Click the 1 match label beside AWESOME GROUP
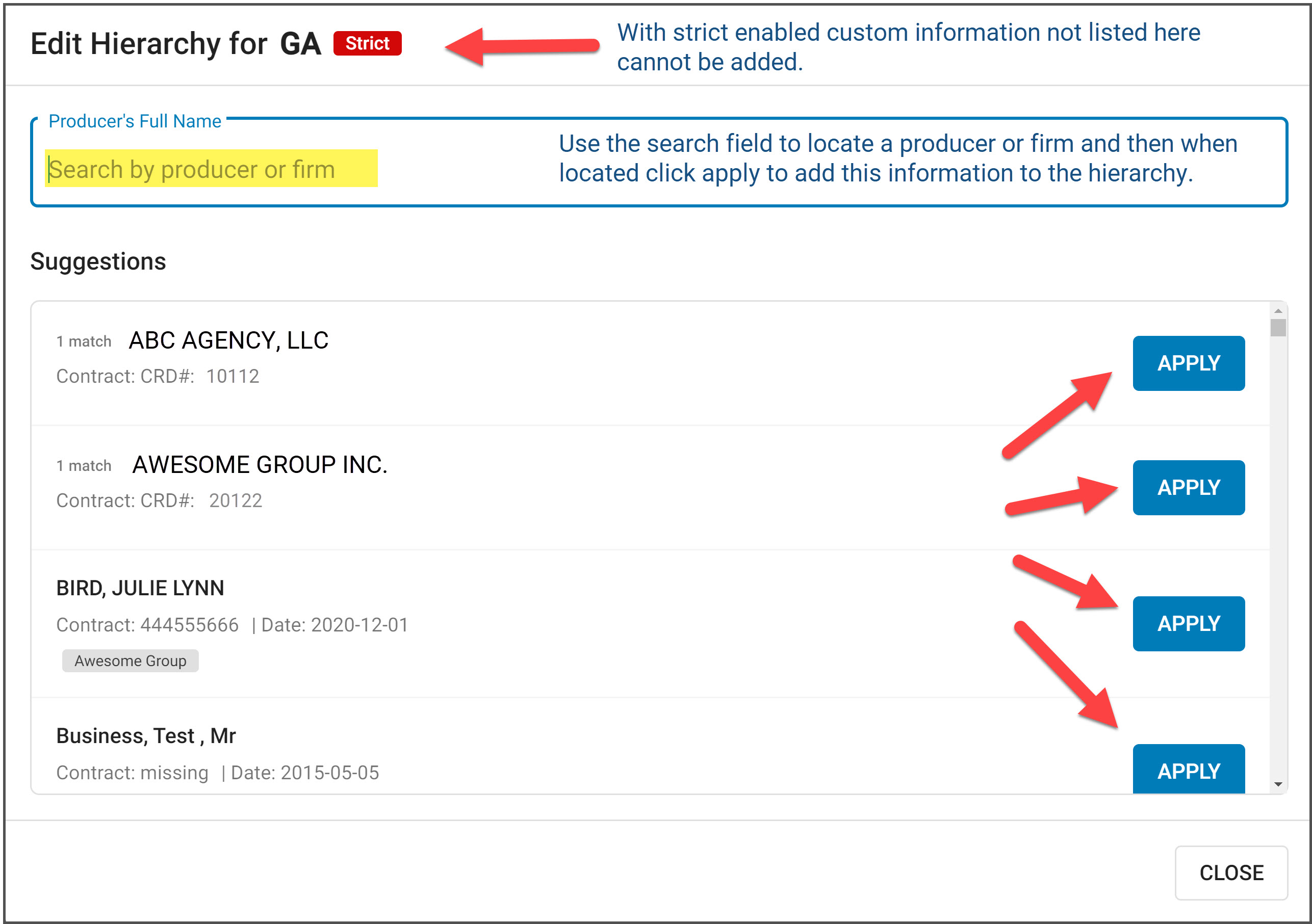This screenshot has height=924, width=1312. [x=84, y=466]
